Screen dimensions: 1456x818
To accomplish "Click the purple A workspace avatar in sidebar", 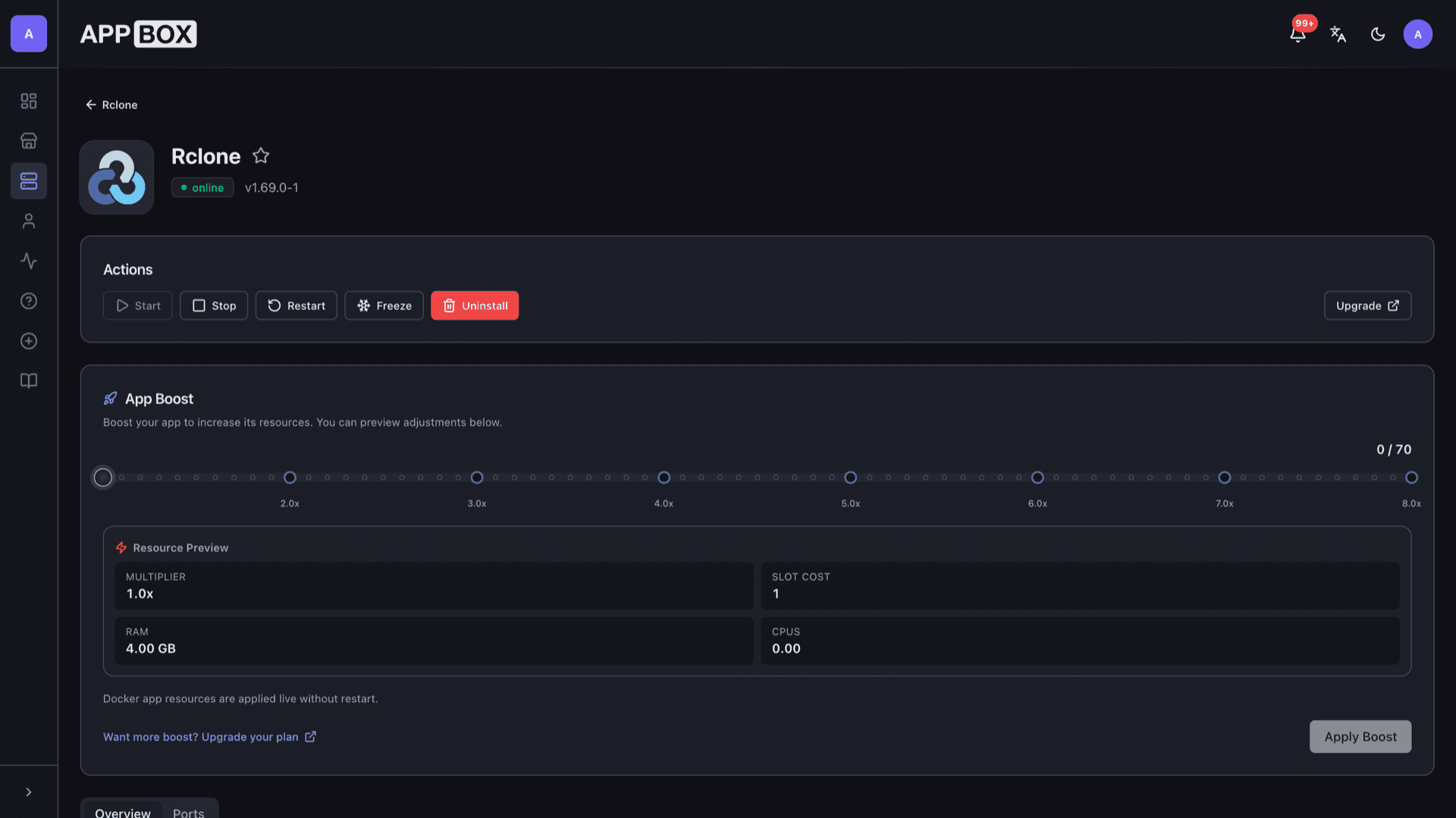I will (29, 34).
